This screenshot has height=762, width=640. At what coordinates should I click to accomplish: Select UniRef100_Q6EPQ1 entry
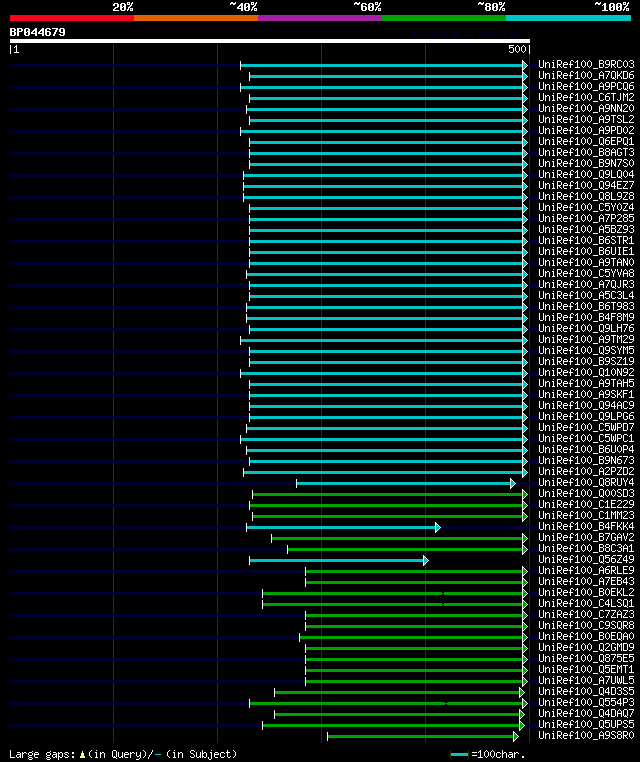[x=586, y=141]
